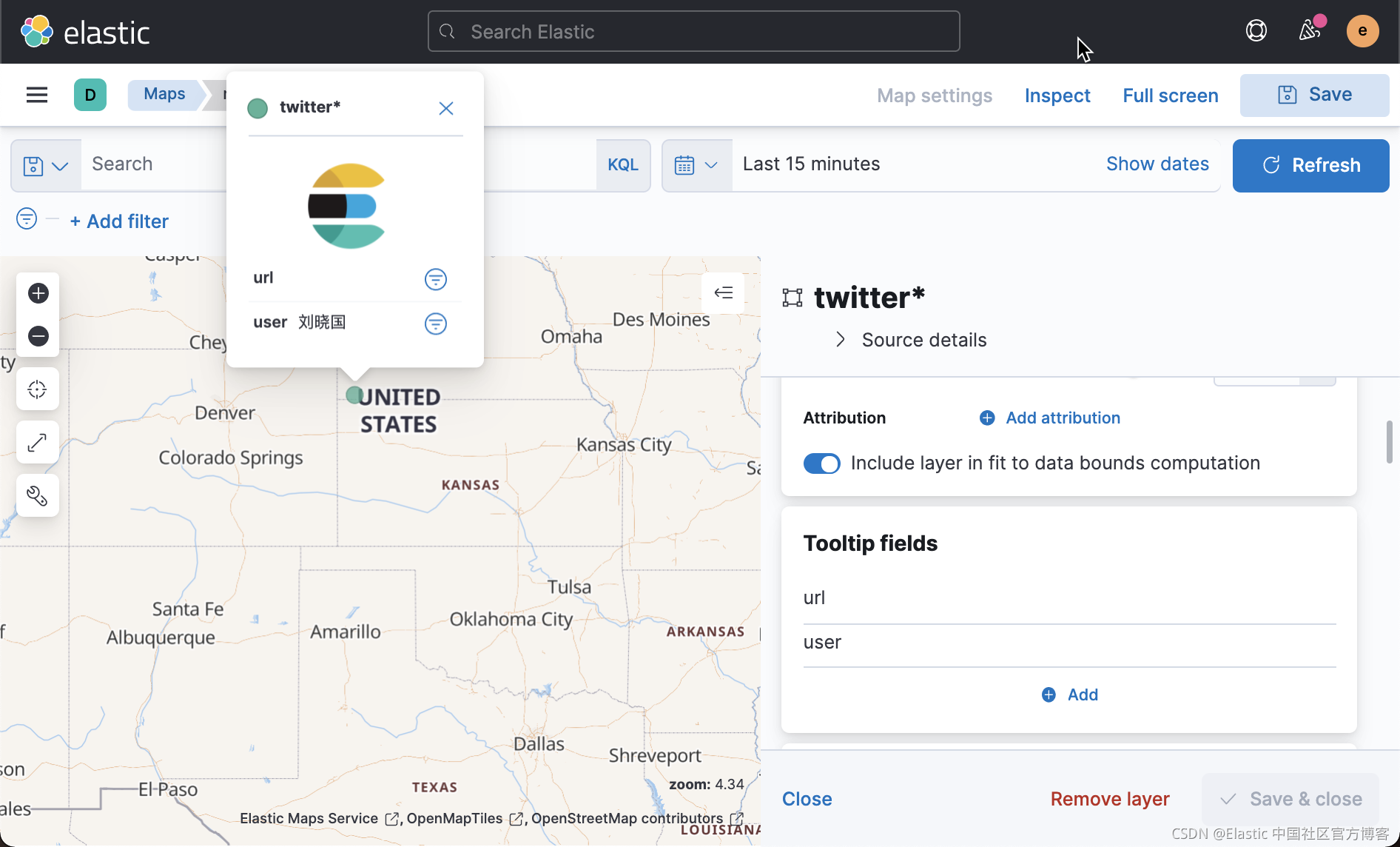Click the green layer dot in tooltip header
This screenshot has width=1400, height=847.
click(x=258, y=108)
